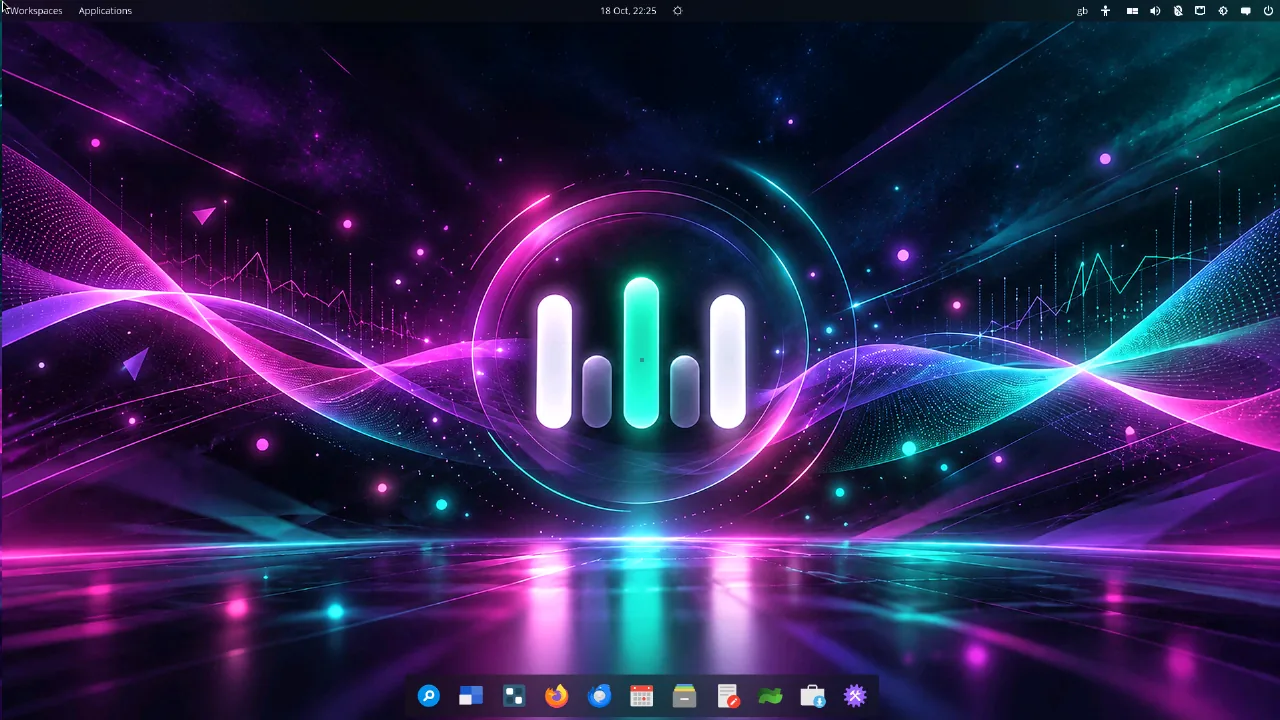Open the software store from the dock
The image size is (1280, 720).
coord(812,696)
